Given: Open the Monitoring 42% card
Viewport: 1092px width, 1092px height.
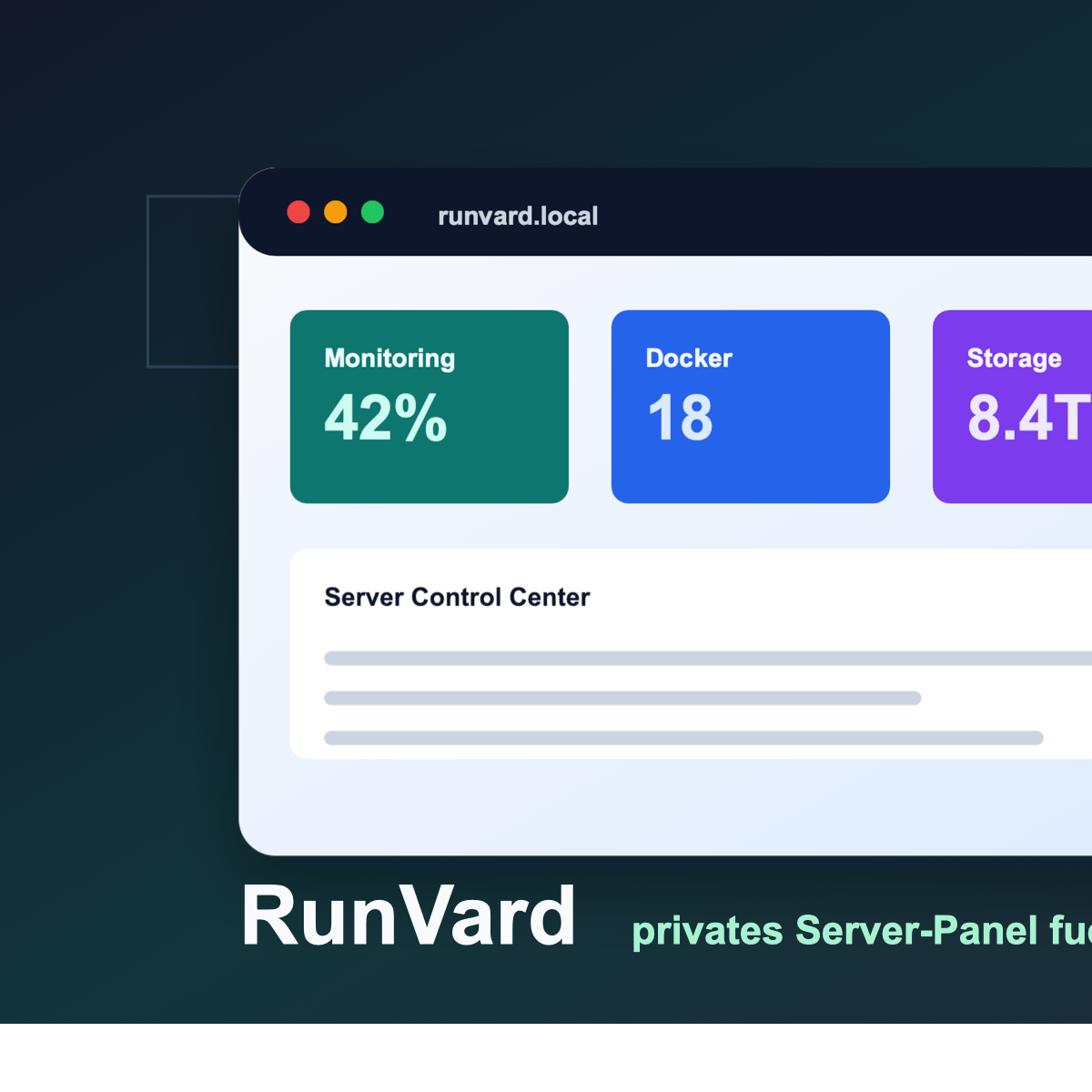Looking at the screenshot, I should click(x=430, y=407).
